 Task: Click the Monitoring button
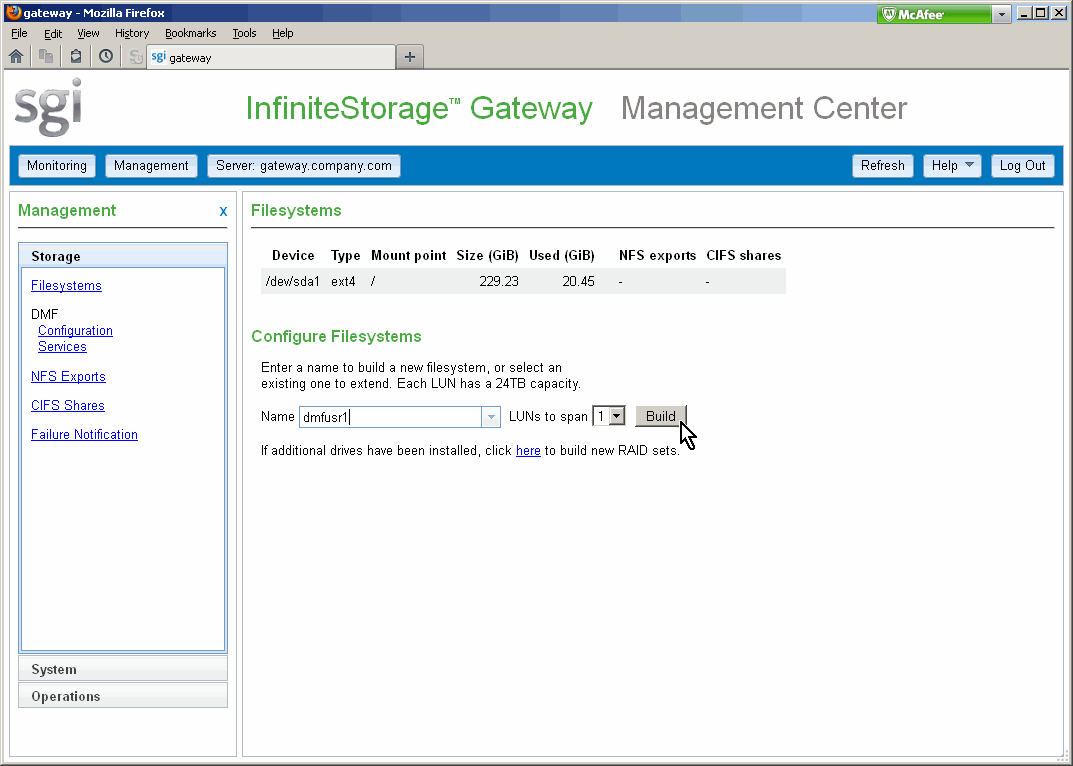tap(57, 166)
